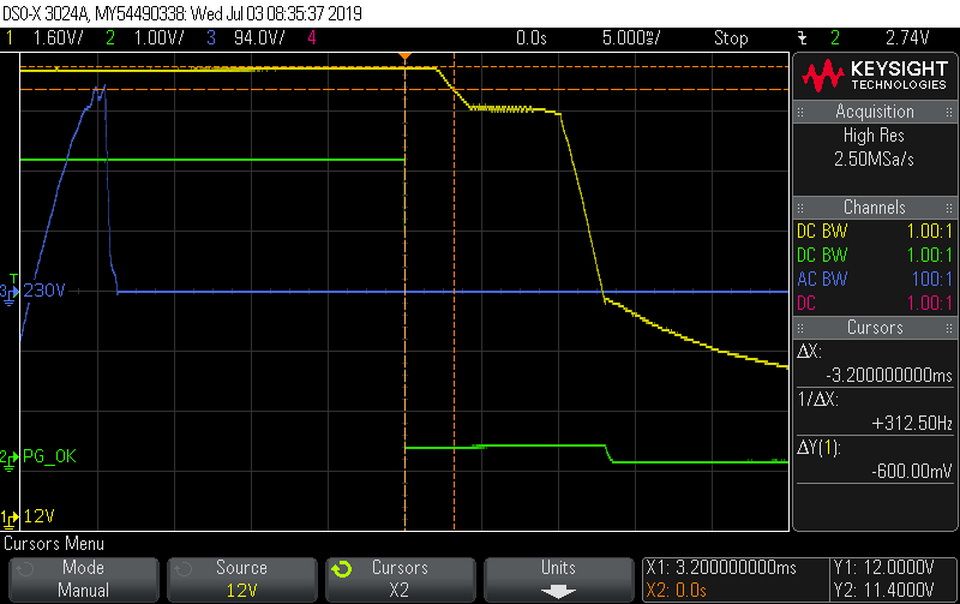Click the orange trigger time marker triangle
Image resolution: width=960 pixels, height=604 pixels.
pyautogui.click(x=405, y=56)
